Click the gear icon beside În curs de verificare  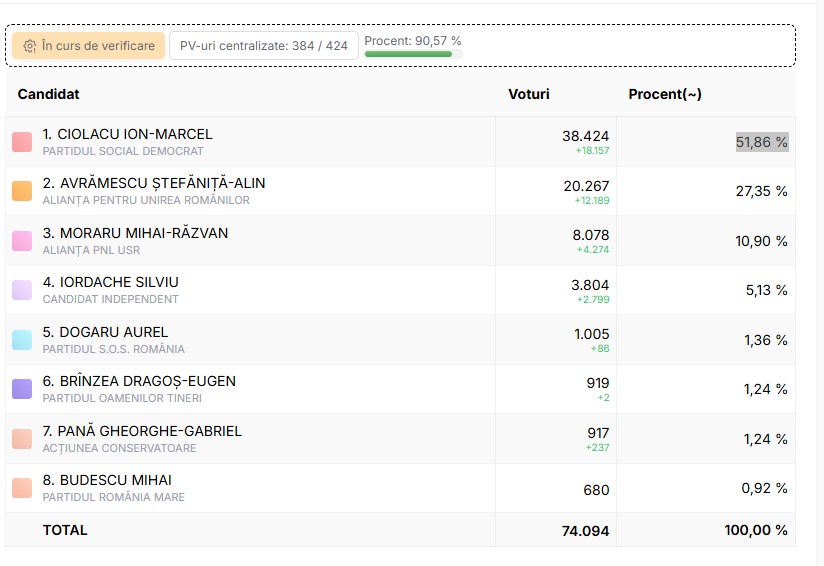click(x=30, y=46)
